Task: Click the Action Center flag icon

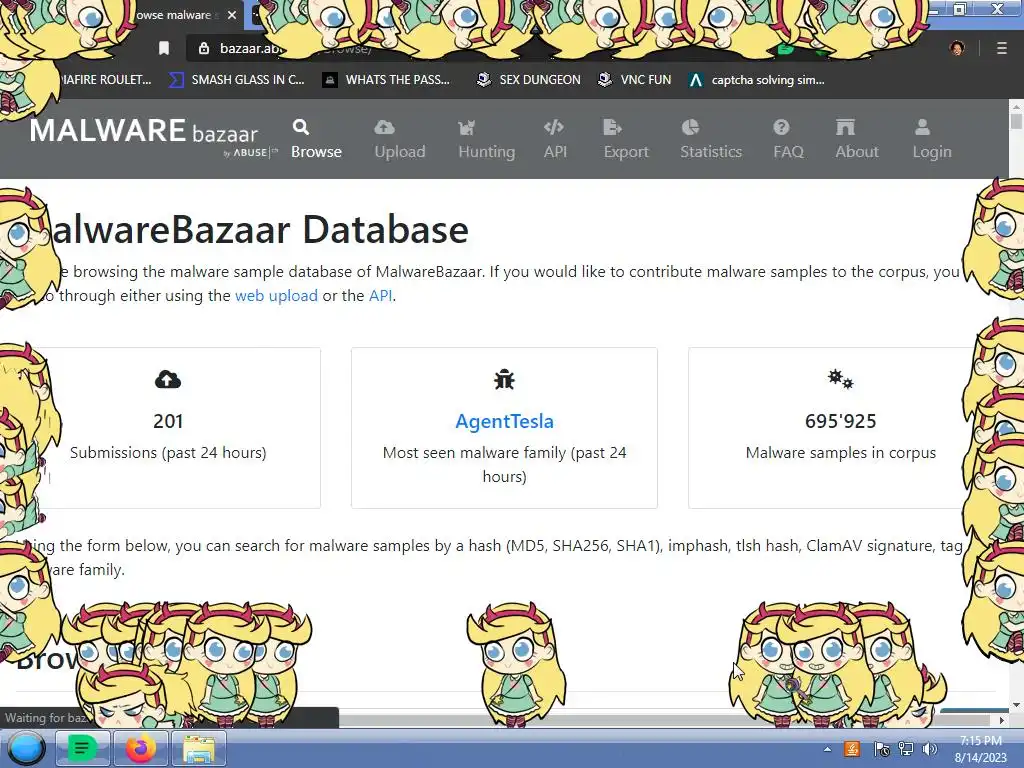Action: click(x=881, y=749)
